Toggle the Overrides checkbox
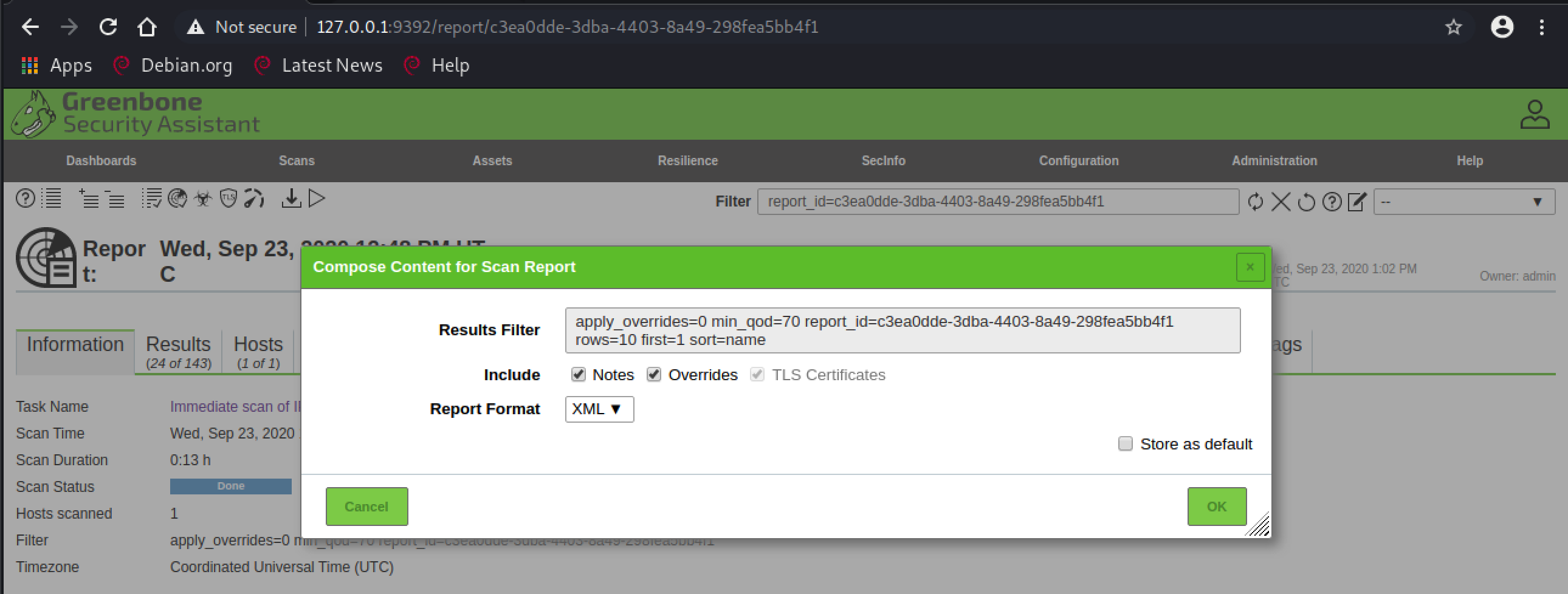Screen dimensions: 1568x594 click(x=654, y=375)
